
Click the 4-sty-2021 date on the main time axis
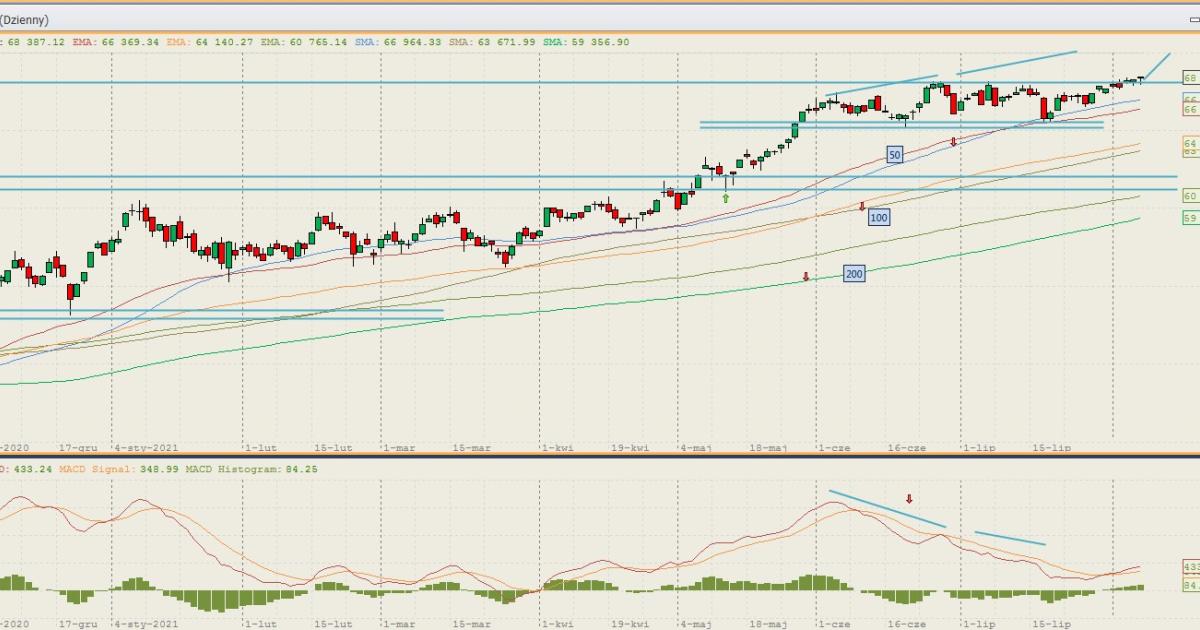pos(146,448)
